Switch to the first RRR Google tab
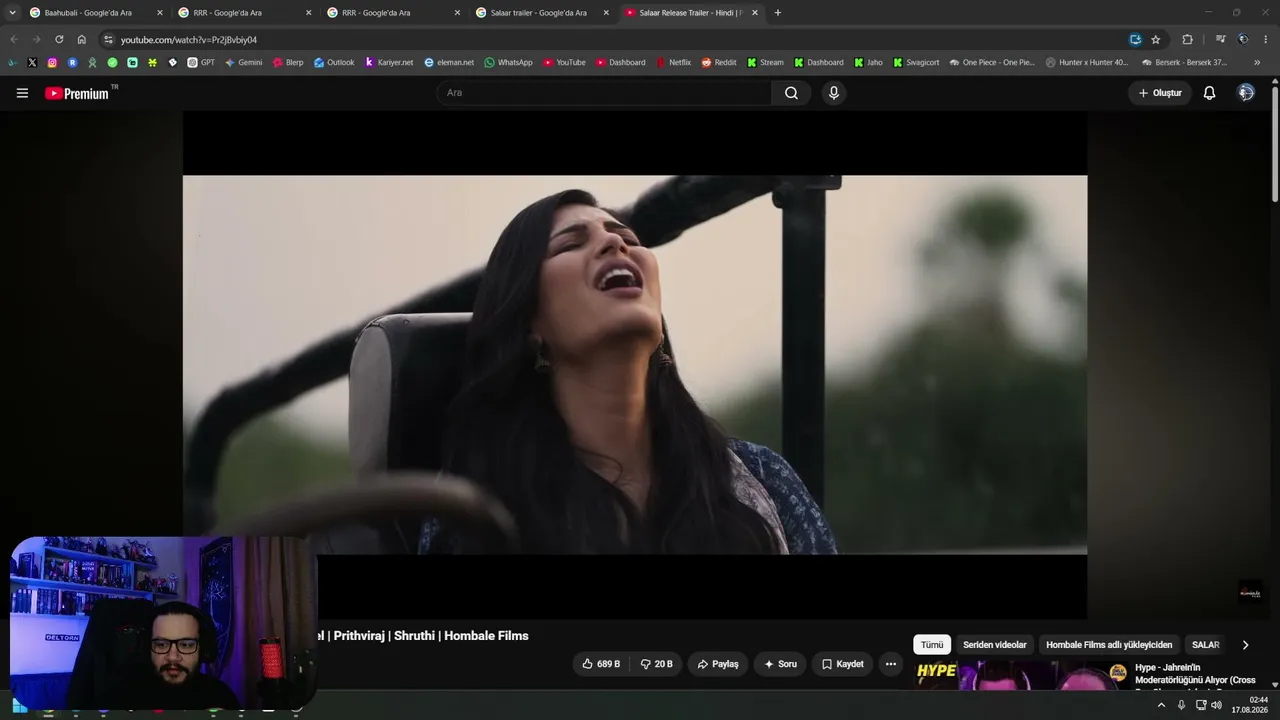1280x720 pixels. pos(244,13)
